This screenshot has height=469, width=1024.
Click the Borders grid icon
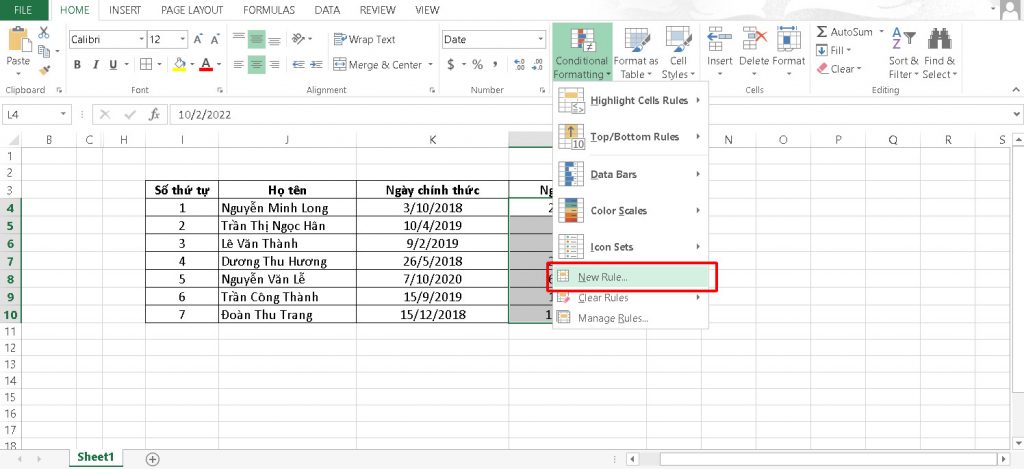[x=146, y=65]
